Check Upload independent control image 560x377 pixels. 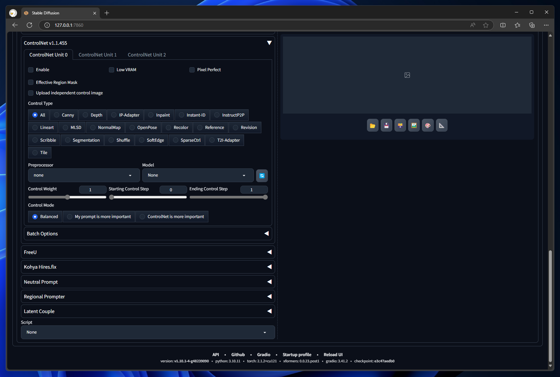tap(31, 93)
